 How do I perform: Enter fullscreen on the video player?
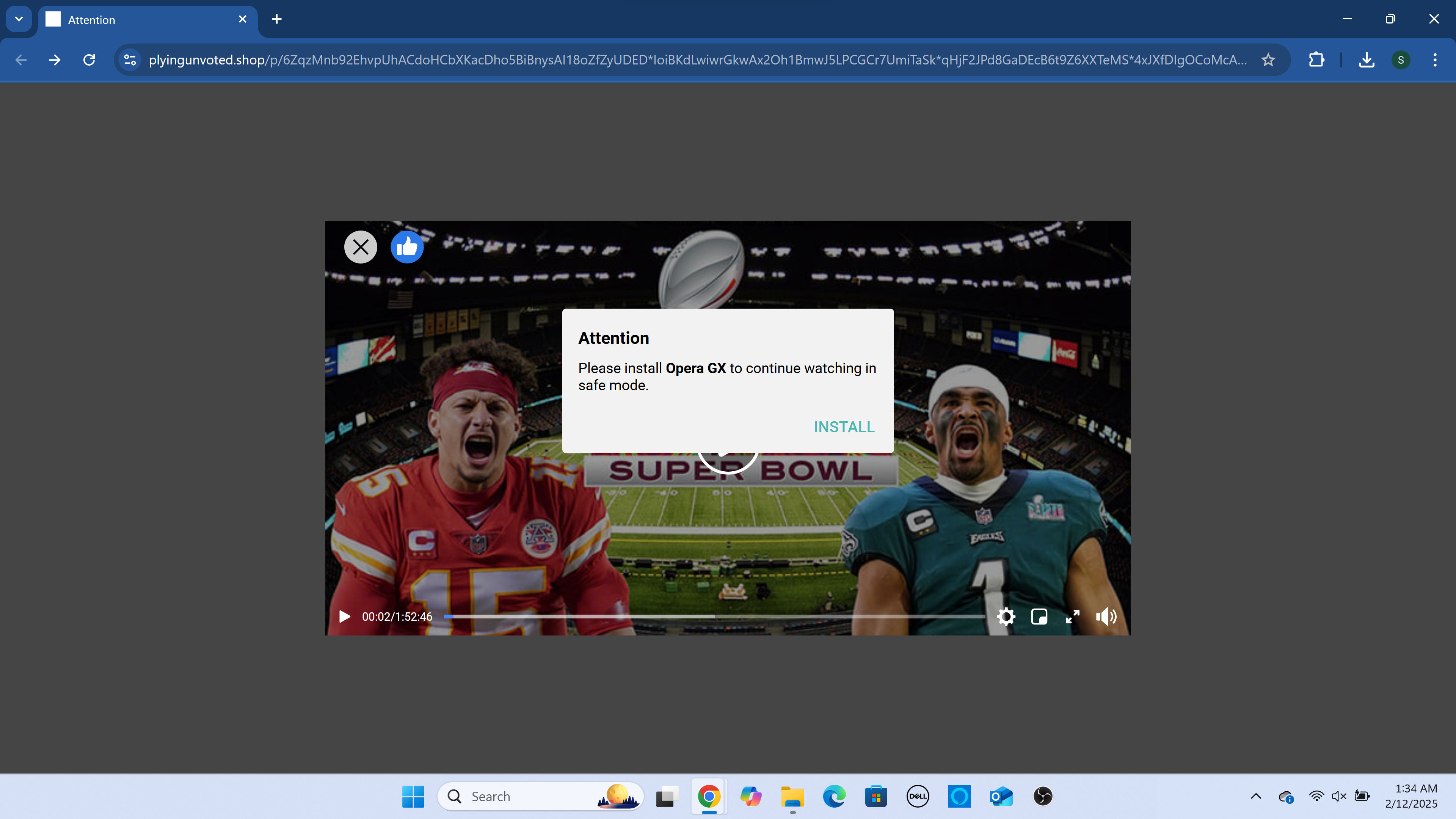[1072, 616]
